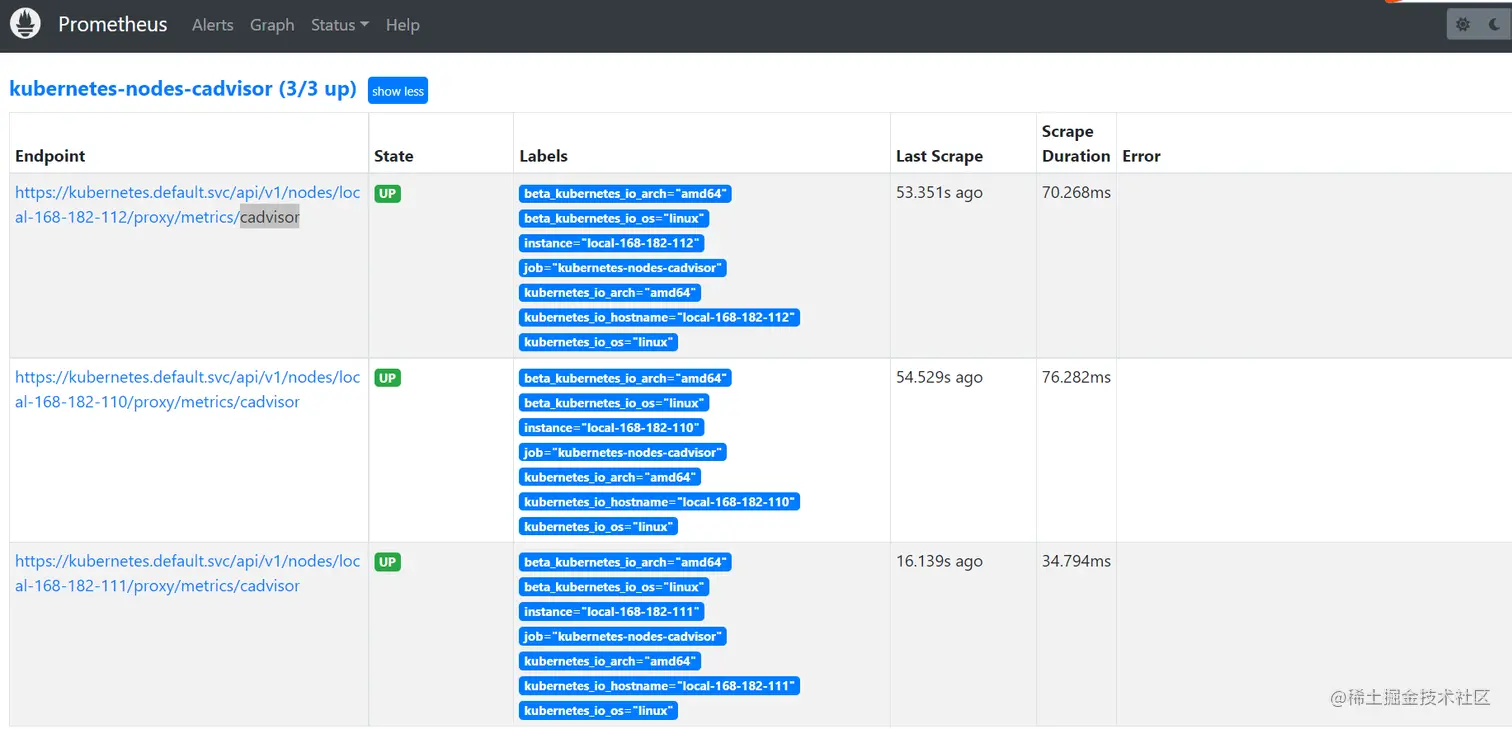Open the local-168-182-110 cadvisor endpoint link

(187, 389)
